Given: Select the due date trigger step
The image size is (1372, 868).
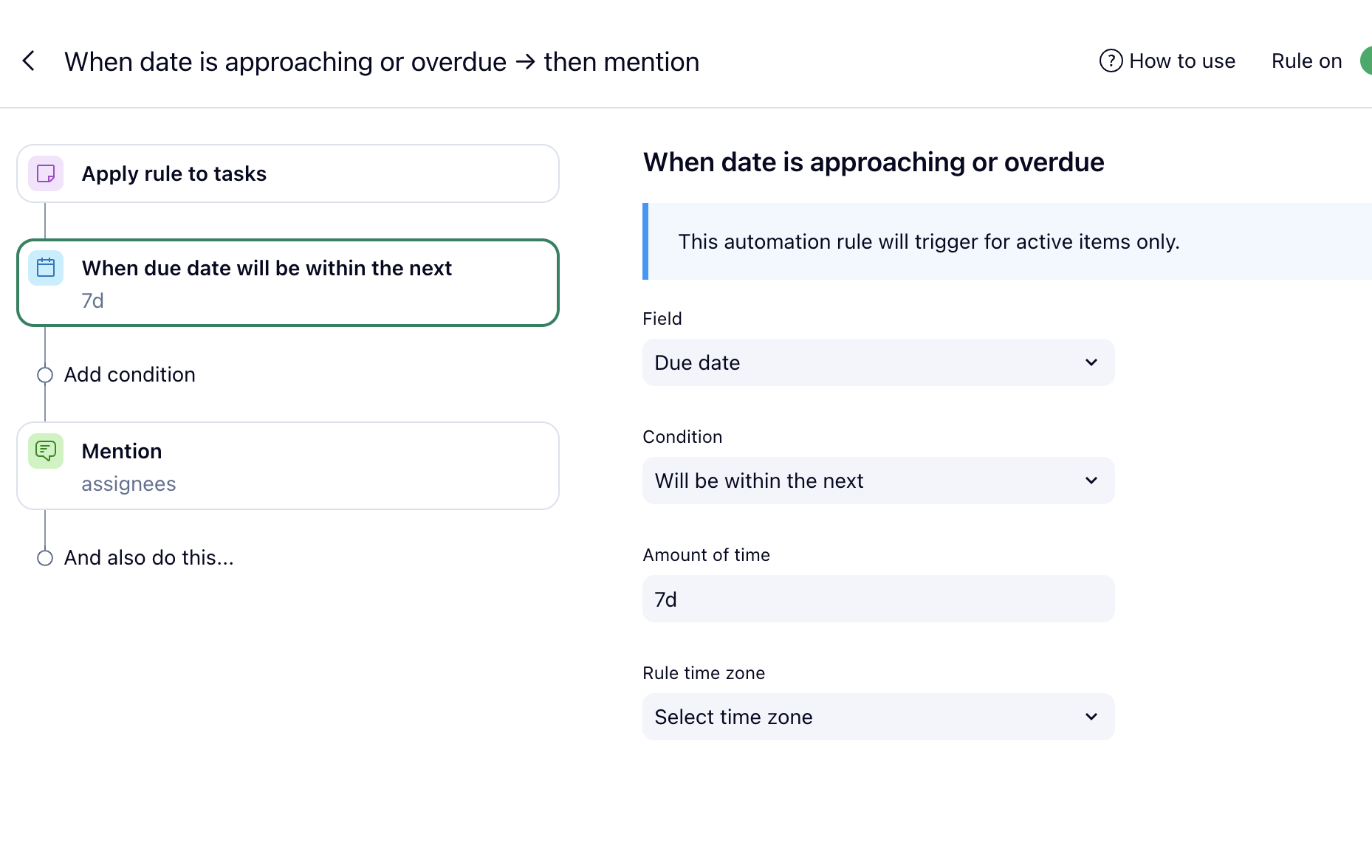Looking at the screenshot, I should click(x=288, y=283).
